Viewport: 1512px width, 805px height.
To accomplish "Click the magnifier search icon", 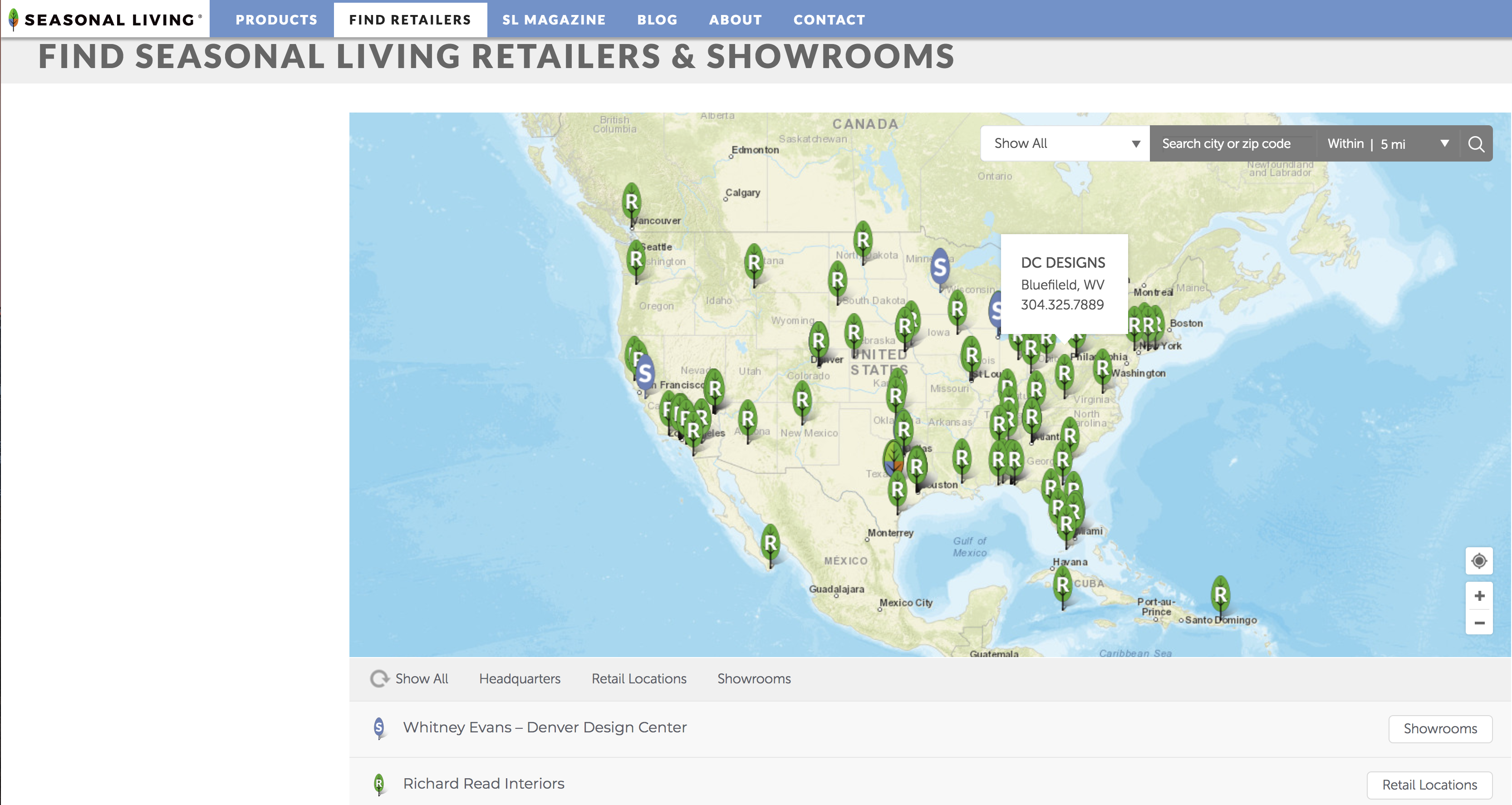I will (x=1476, y=144).
